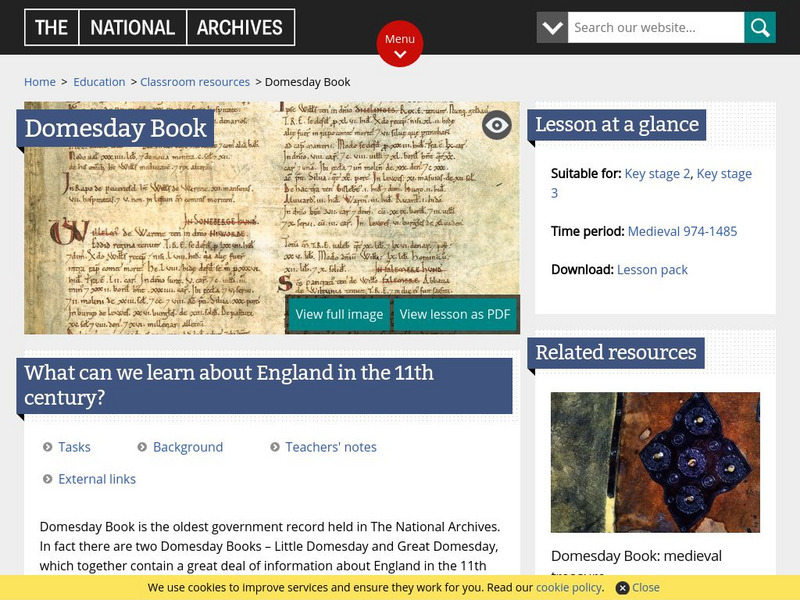Viewport: 800px width, 600px height.
Task: Open the Education breadcrumb link
Action: 99,82
